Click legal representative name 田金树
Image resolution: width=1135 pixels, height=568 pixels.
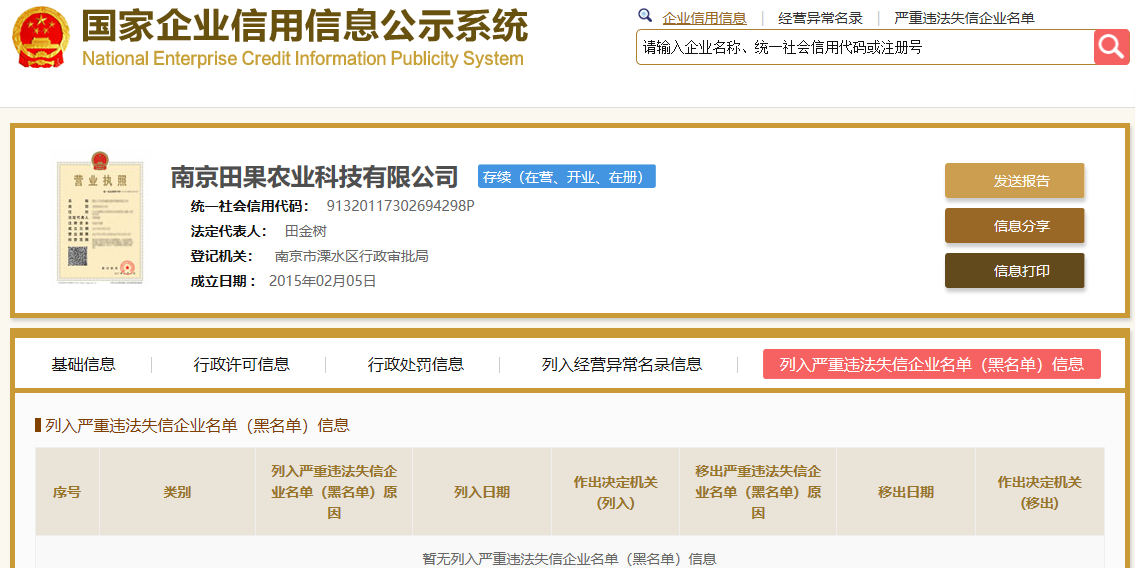tap(305, 232)
